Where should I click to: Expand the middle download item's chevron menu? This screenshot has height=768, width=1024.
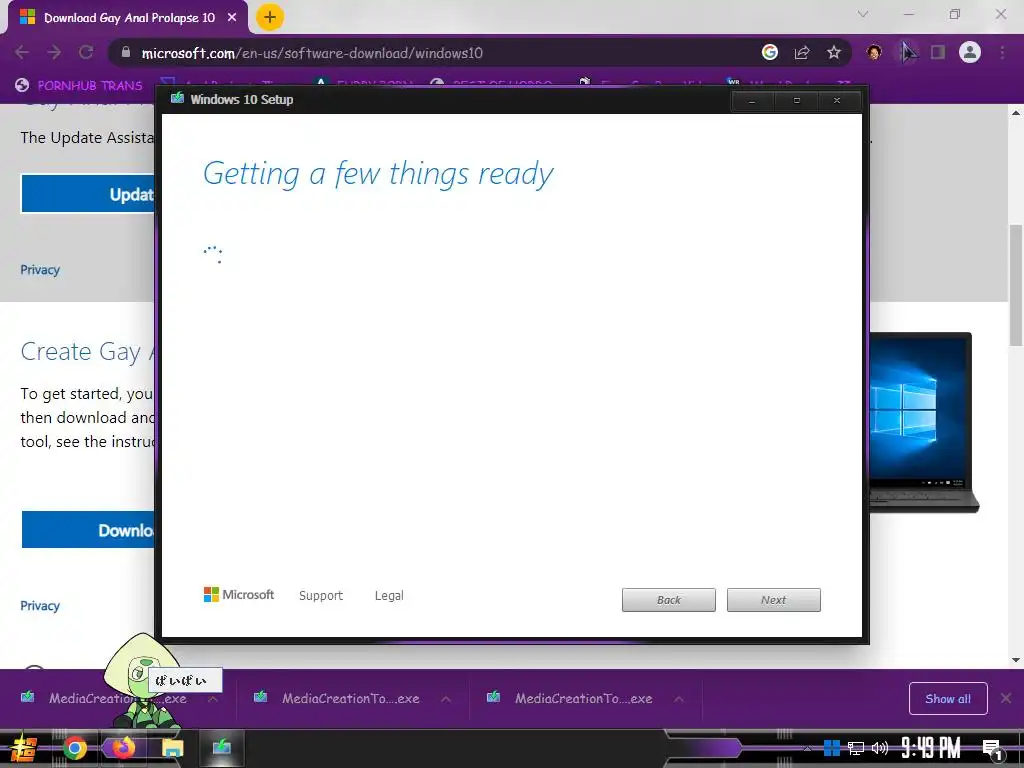tap(446, 699)
